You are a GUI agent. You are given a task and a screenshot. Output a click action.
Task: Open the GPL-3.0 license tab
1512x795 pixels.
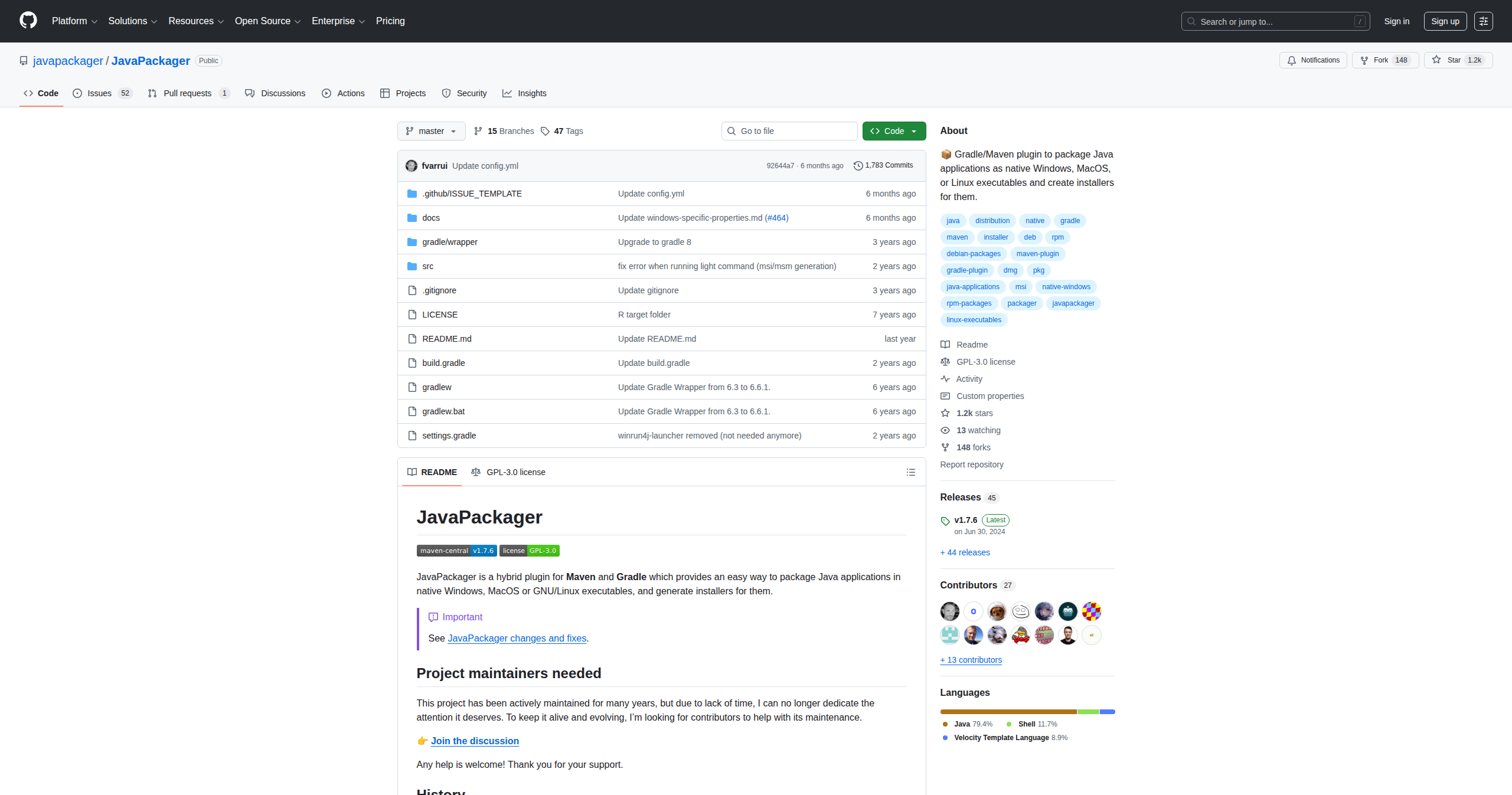pos(508,472)
